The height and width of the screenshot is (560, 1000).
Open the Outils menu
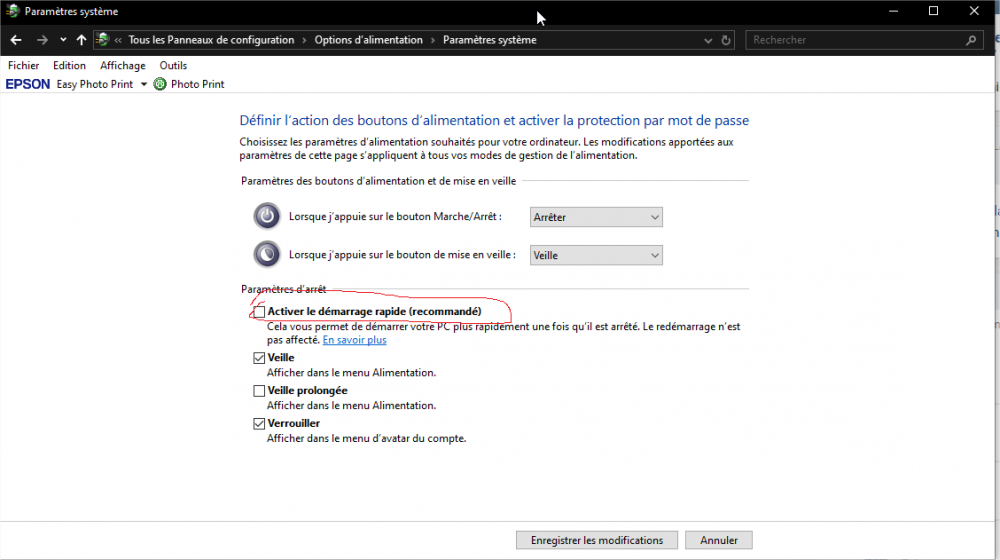point(173,65)
